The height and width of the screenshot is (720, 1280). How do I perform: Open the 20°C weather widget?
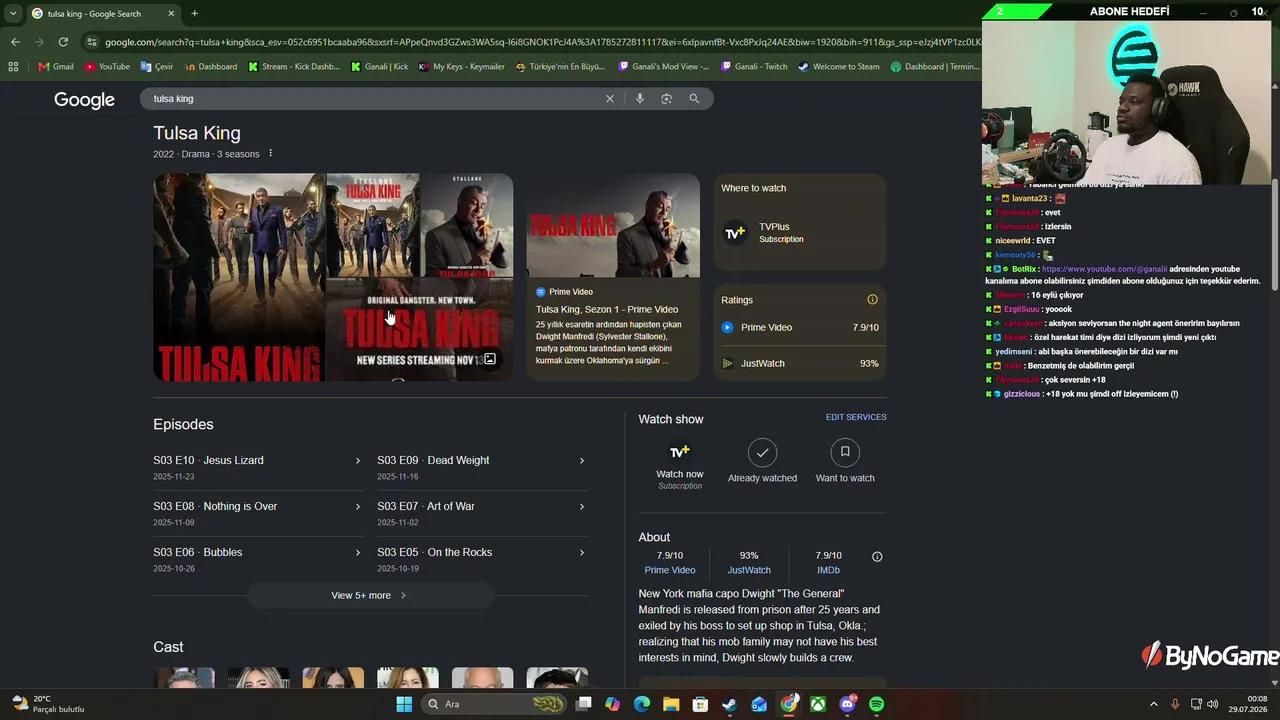point(48,704)
